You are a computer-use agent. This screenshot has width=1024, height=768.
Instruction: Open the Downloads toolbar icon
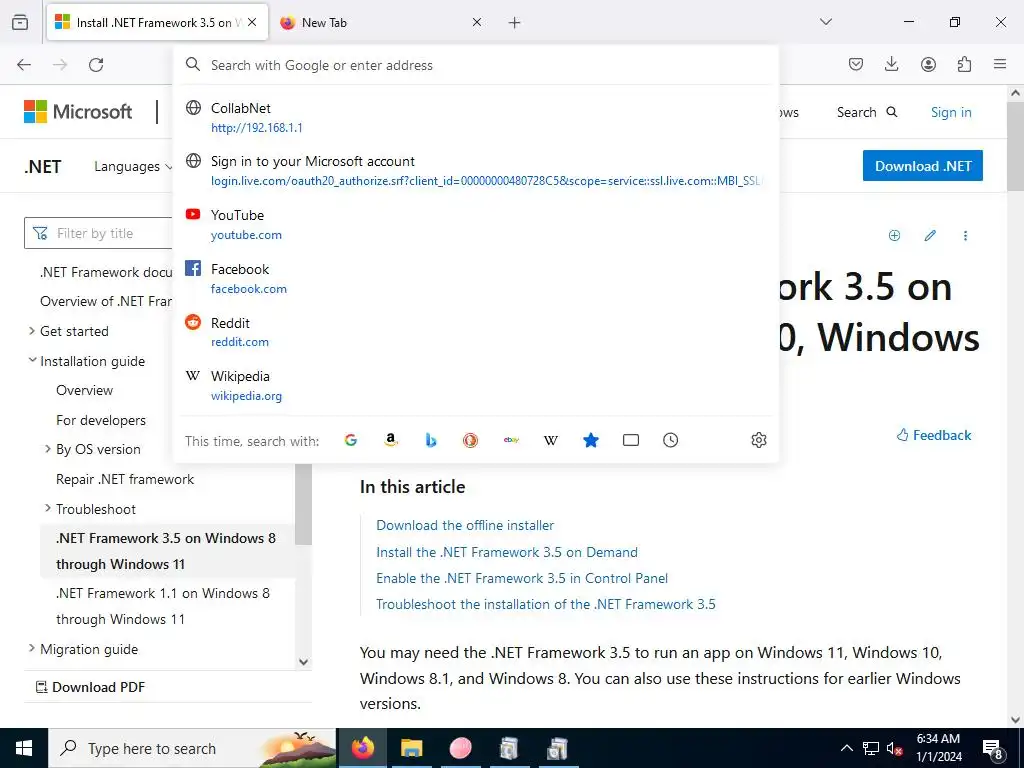pos(891,64)
